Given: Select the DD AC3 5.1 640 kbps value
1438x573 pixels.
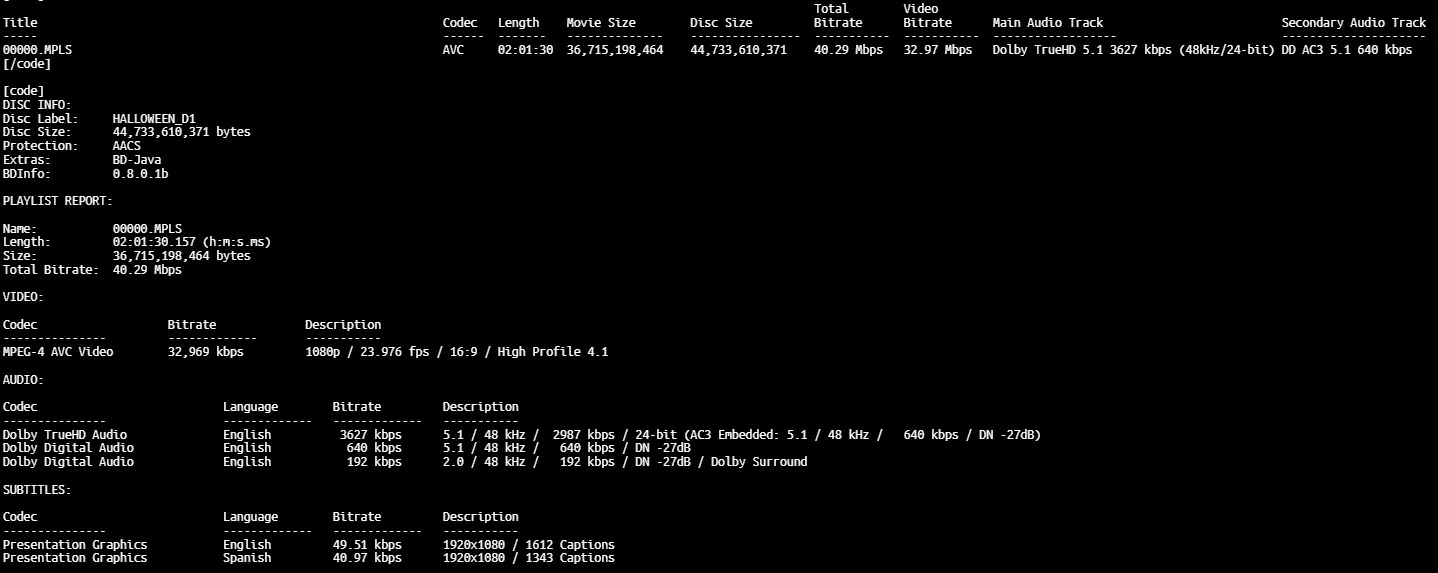Looking at the screenshot, I should click(x=1347, y=50).
